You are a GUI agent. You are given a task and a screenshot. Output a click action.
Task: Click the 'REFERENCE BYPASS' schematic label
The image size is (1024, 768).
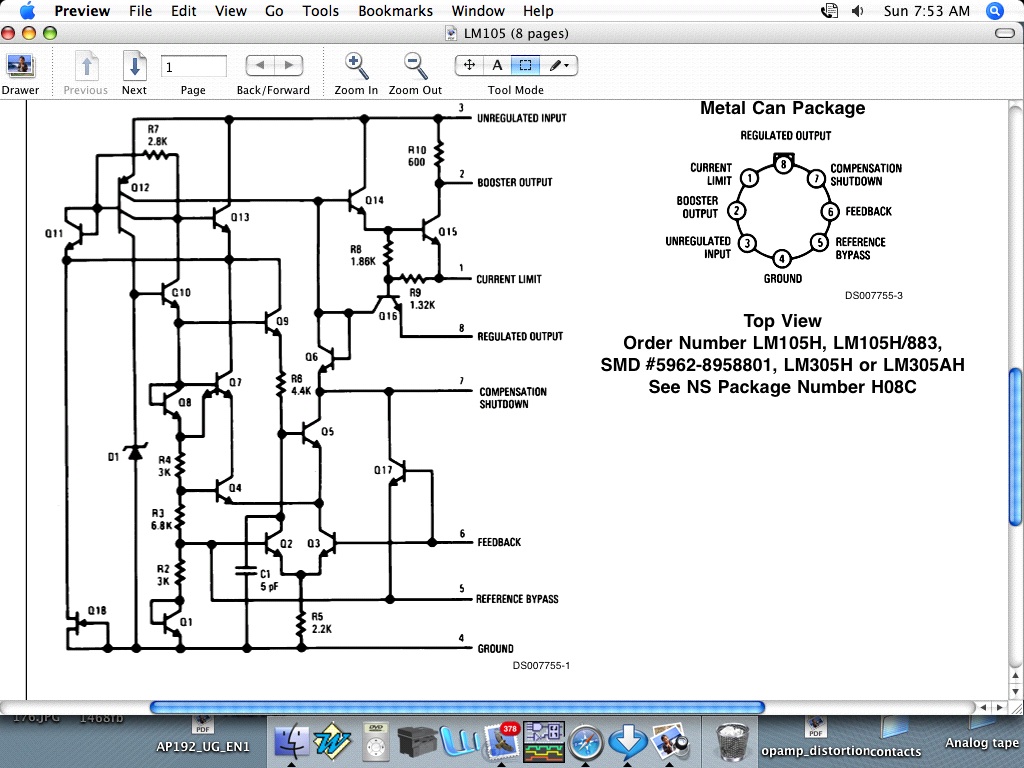tap(517, 599)
